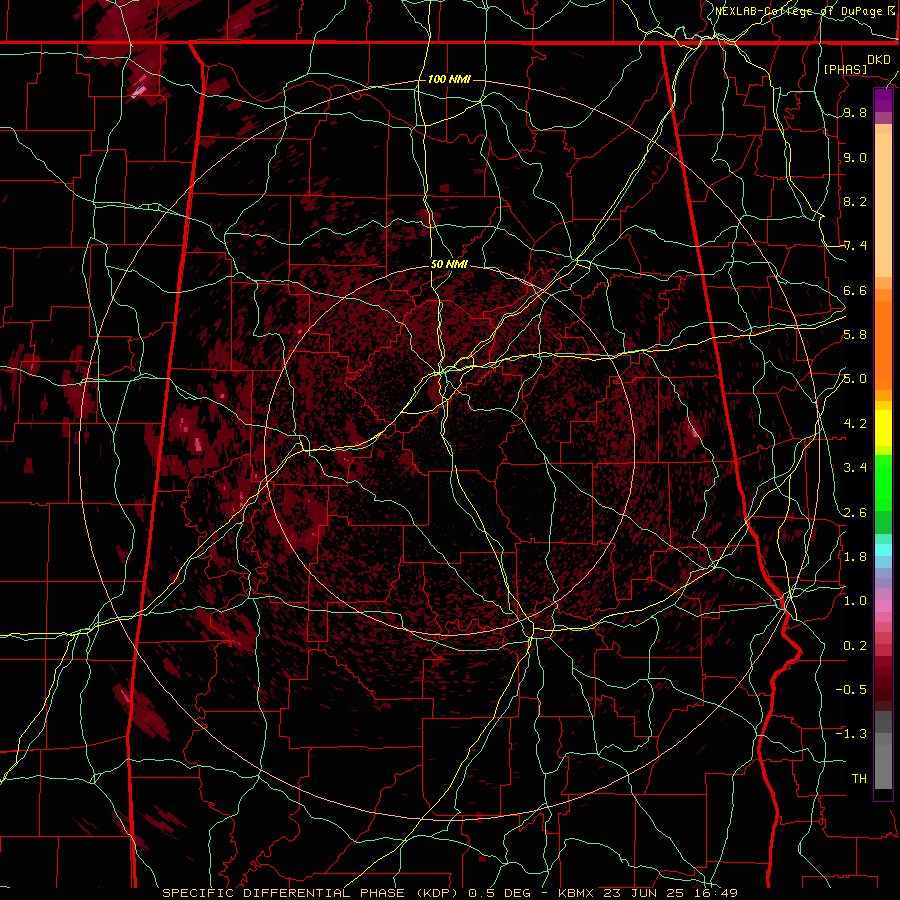The width and height of the screenshot is (900, 900).
Task: Pick the large peach color bar segment
Action: click(x=883, y=205)
